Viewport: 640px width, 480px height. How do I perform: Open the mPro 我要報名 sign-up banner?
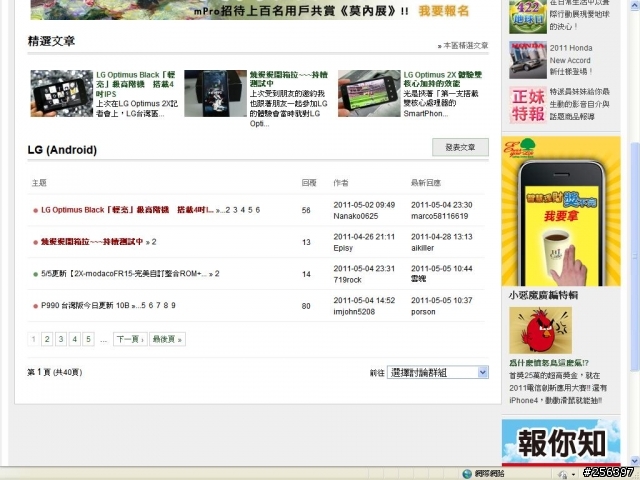(x=250, y=10)
